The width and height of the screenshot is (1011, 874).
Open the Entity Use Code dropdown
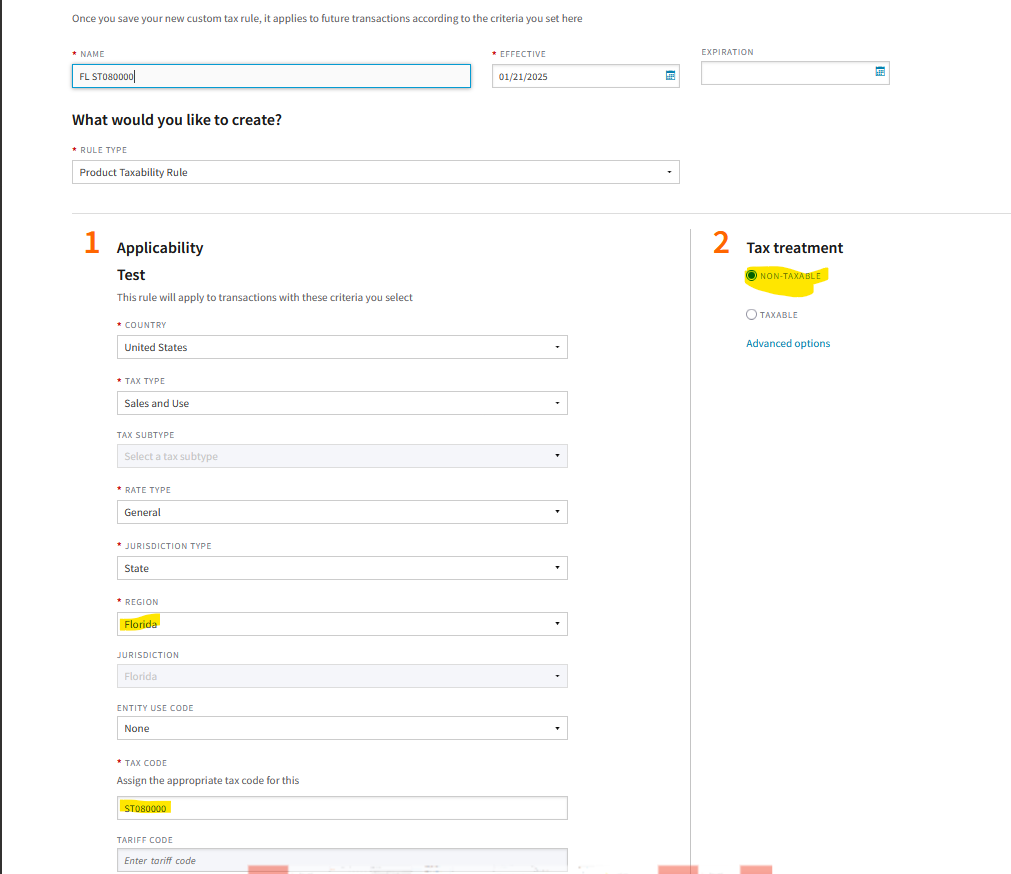coord(342,728)
